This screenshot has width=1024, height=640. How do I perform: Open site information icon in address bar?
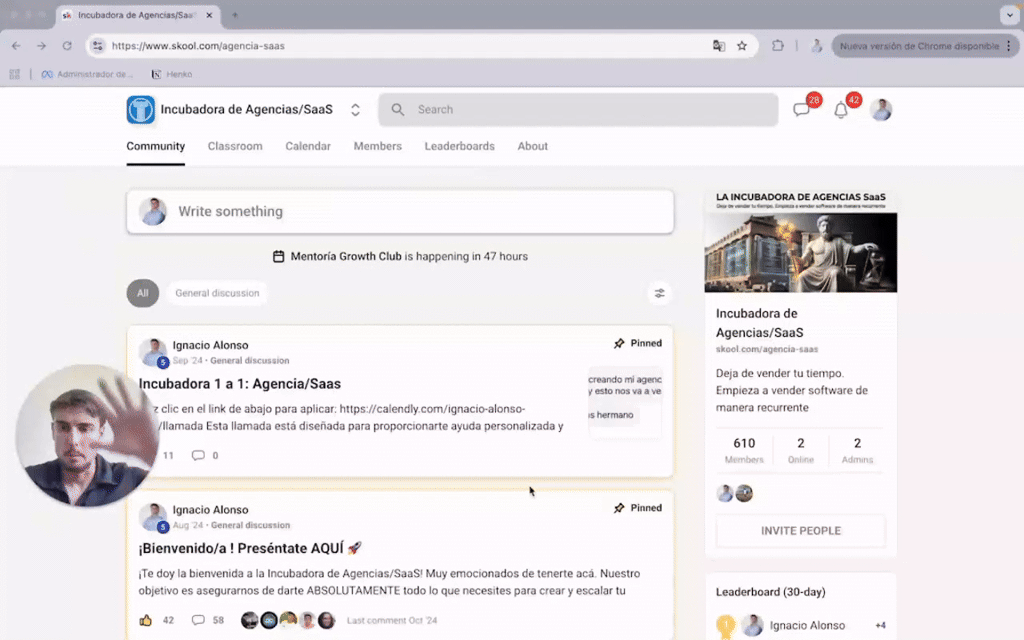coord(97,46)
